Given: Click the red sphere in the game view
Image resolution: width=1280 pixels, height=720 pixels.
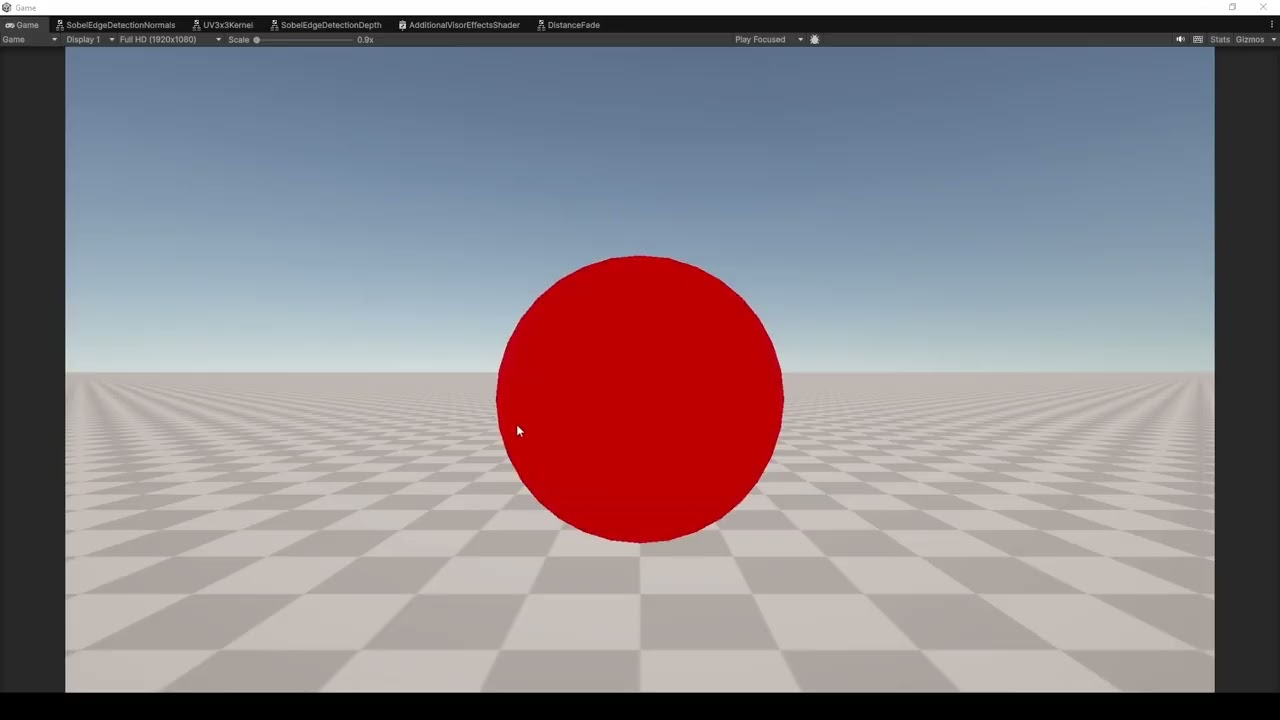Looking at the screenshot, I should (x=640, y=399).
